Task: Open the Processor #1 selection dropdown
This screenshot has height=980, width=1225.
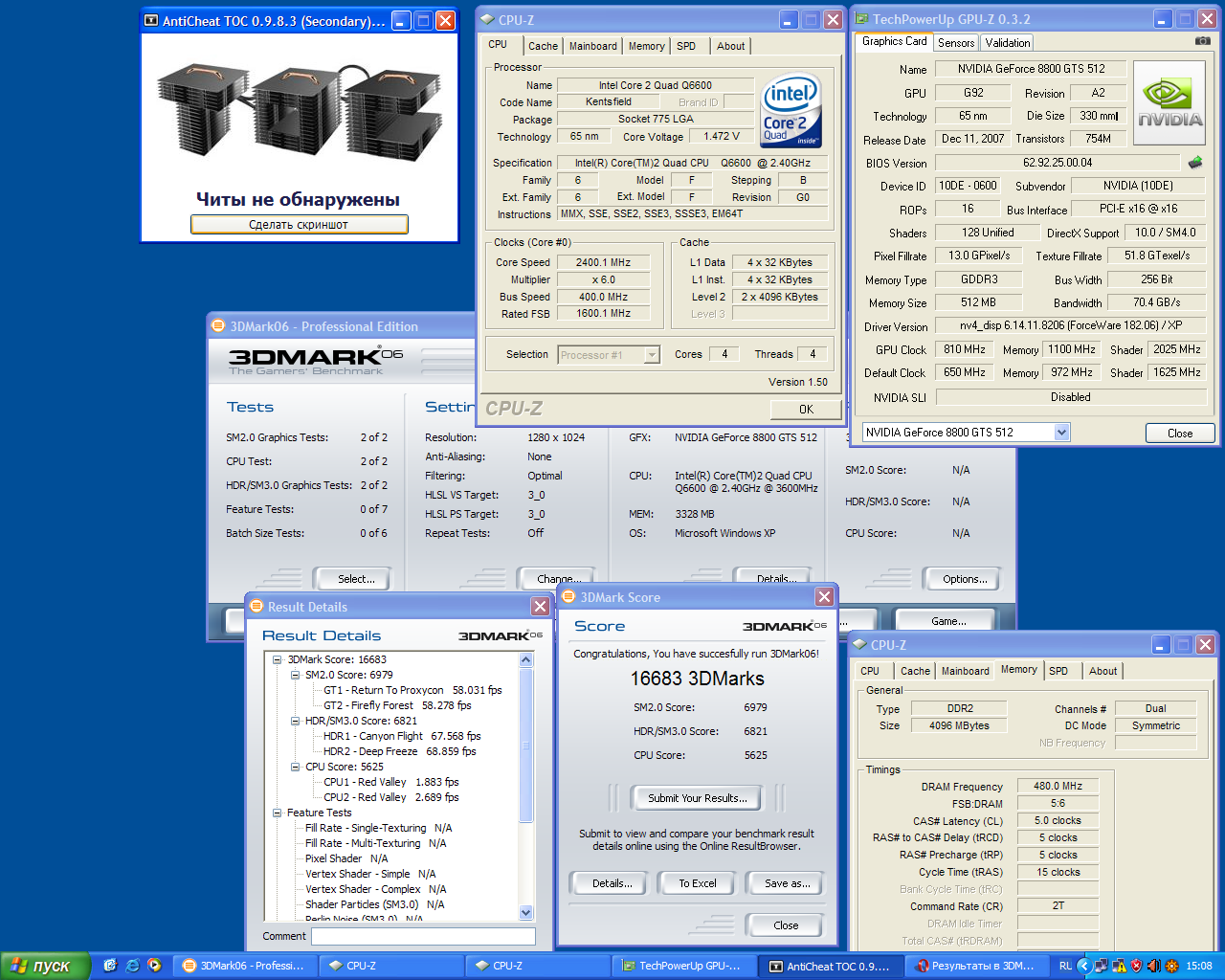Action: [x=652, y=355]
